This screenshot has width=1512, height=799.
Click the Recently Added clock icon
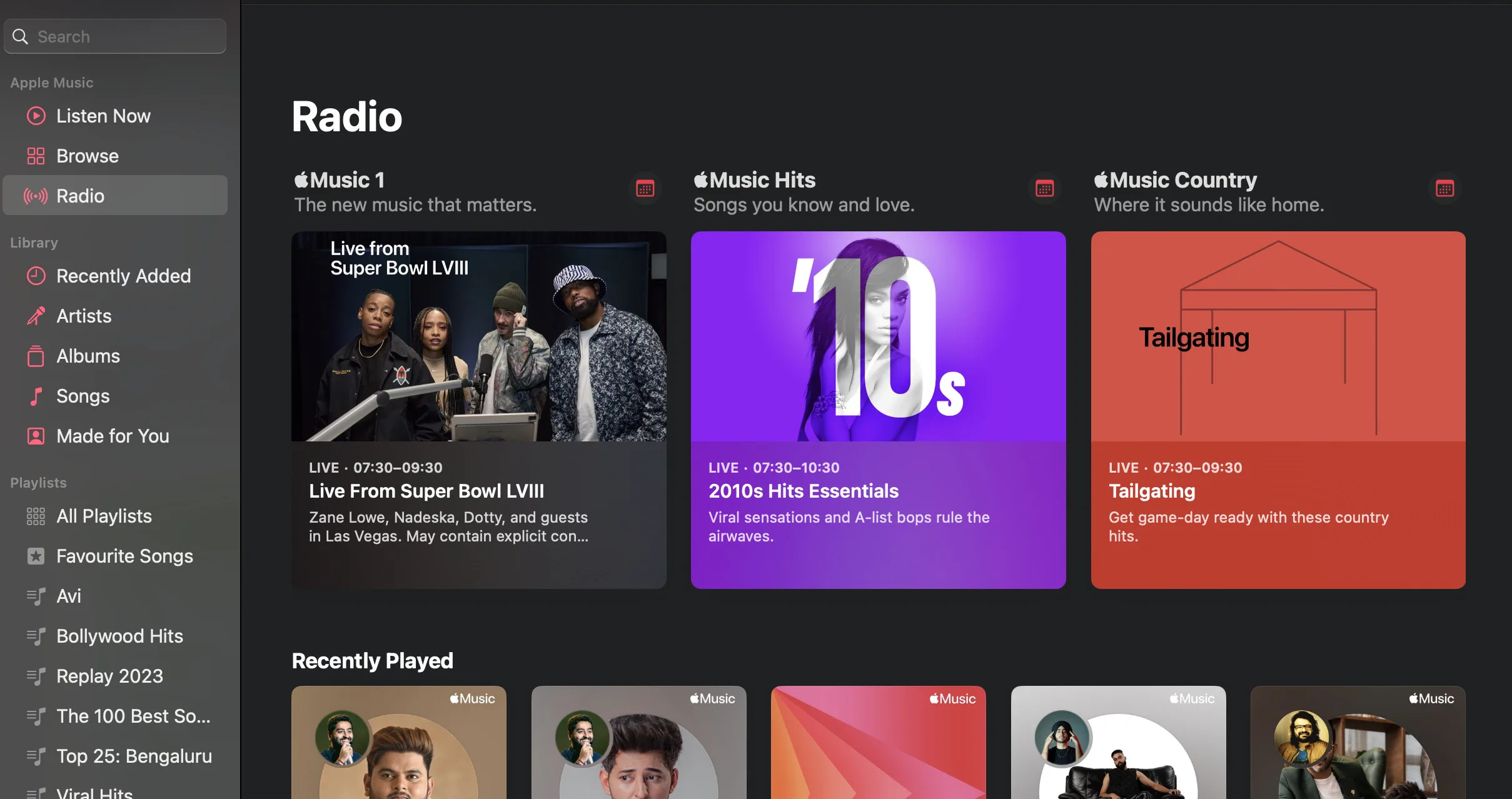[x=36, y=276]
